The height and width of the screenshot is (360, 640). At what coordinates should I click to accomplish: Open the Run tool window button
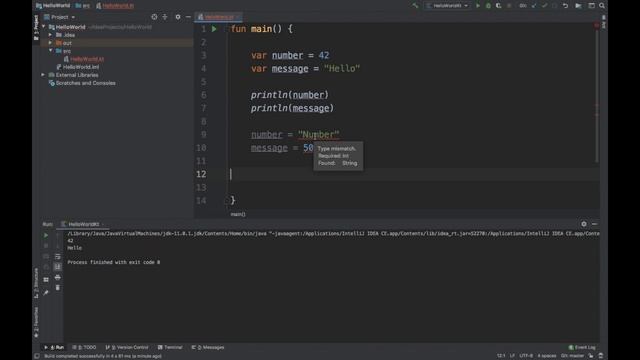pos(54,347)
